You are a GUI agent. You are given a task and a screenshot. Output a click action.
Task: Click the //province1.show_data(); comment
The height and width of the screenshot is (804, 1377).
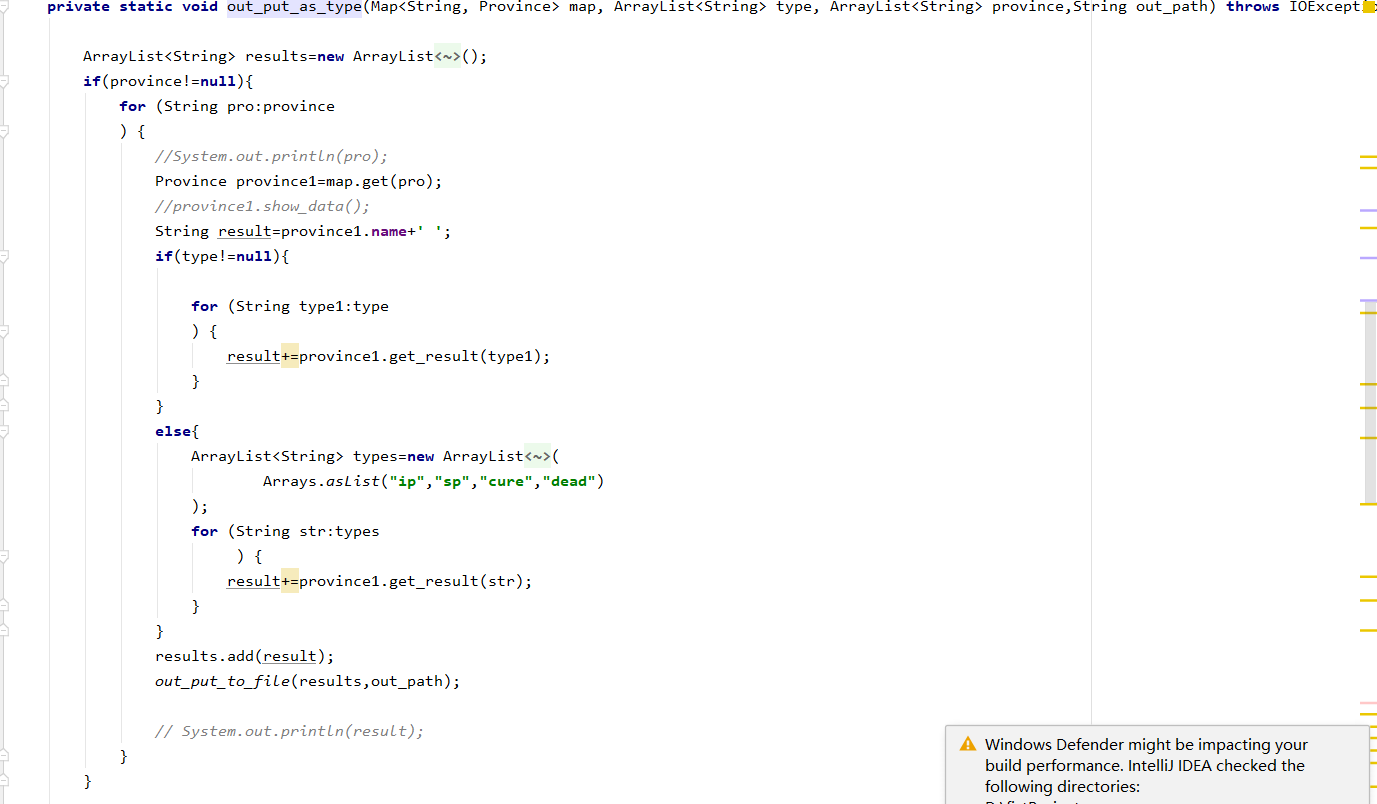click(x=262, y=206)
